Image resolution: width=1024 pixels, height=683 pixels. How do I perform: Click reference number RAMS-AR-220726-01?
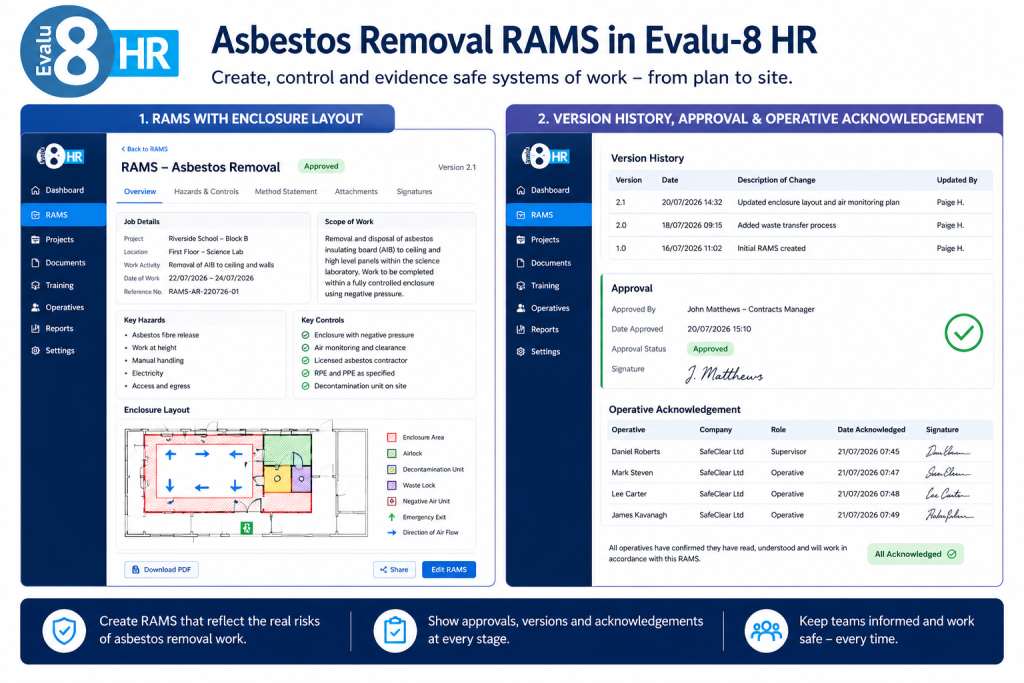(x=203, y=291)
